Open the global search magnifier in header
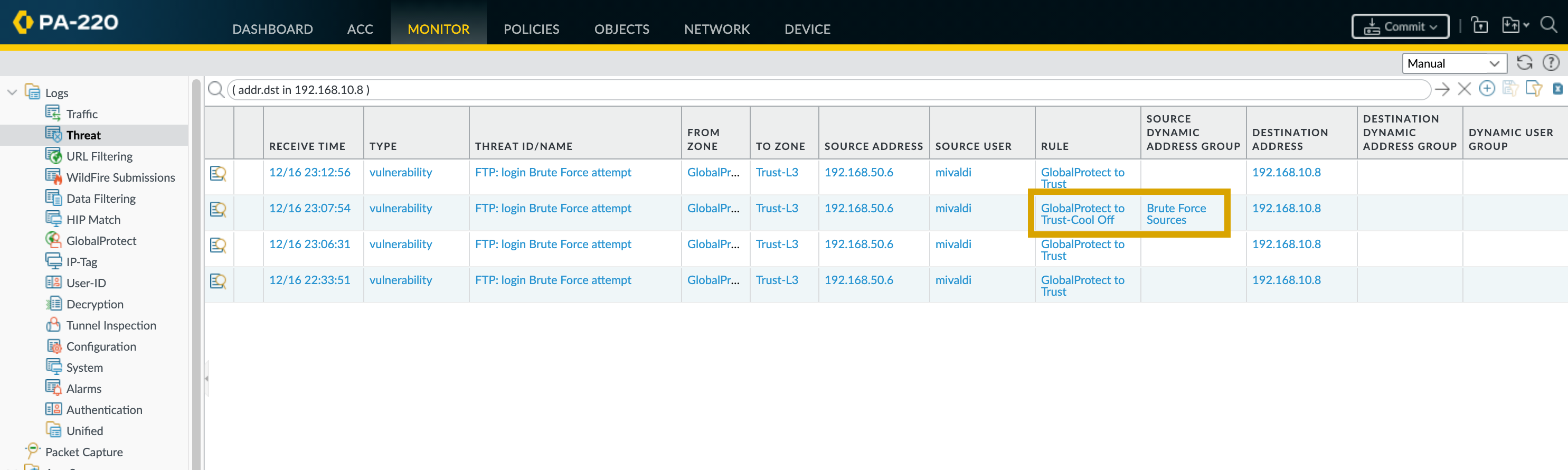Image resolution: width=1568 pixels, height=470 pixels. 1548,25
